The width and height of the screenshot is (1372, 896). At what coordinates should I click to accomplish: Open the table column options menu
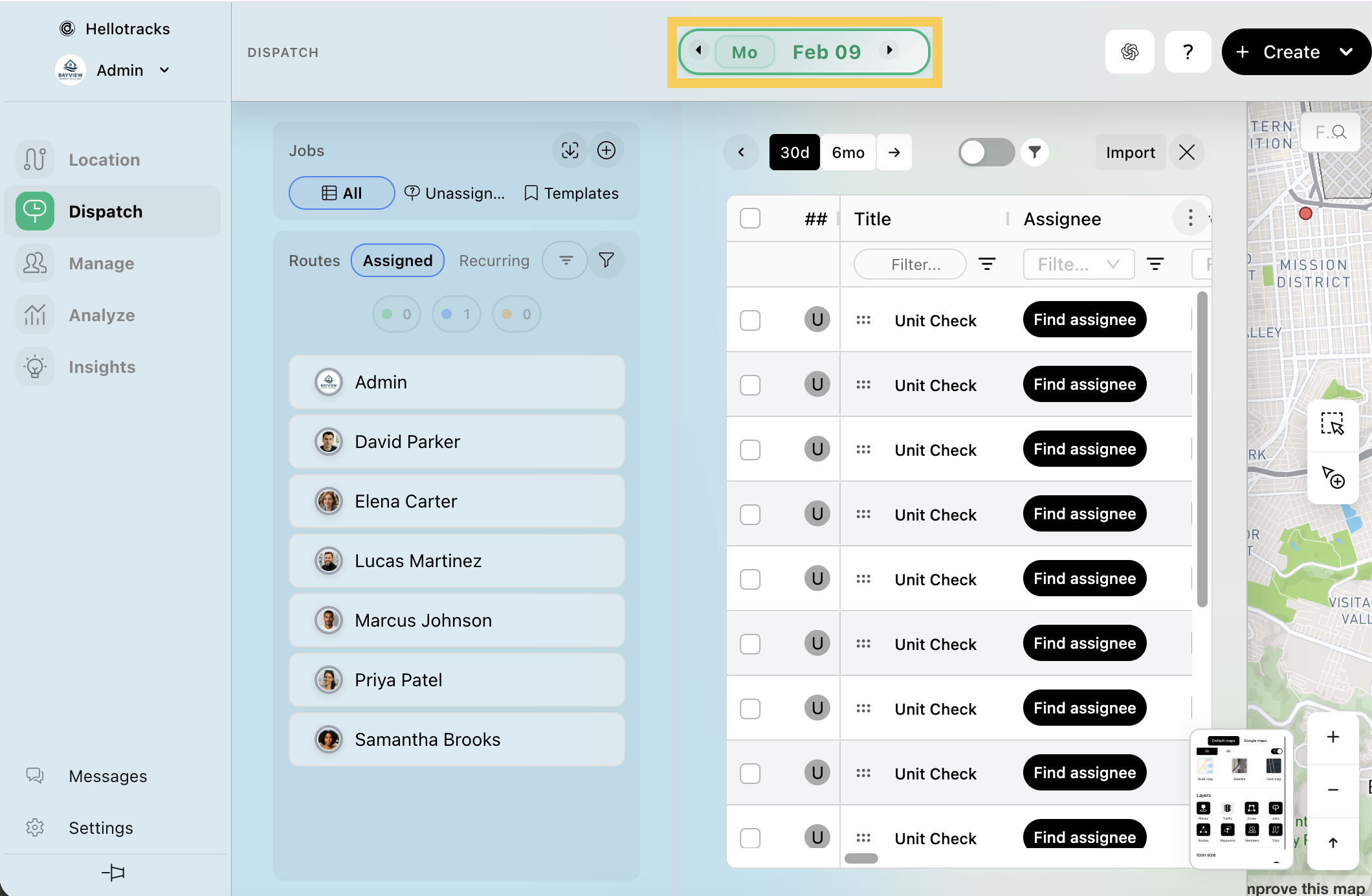coord(1190,218)
